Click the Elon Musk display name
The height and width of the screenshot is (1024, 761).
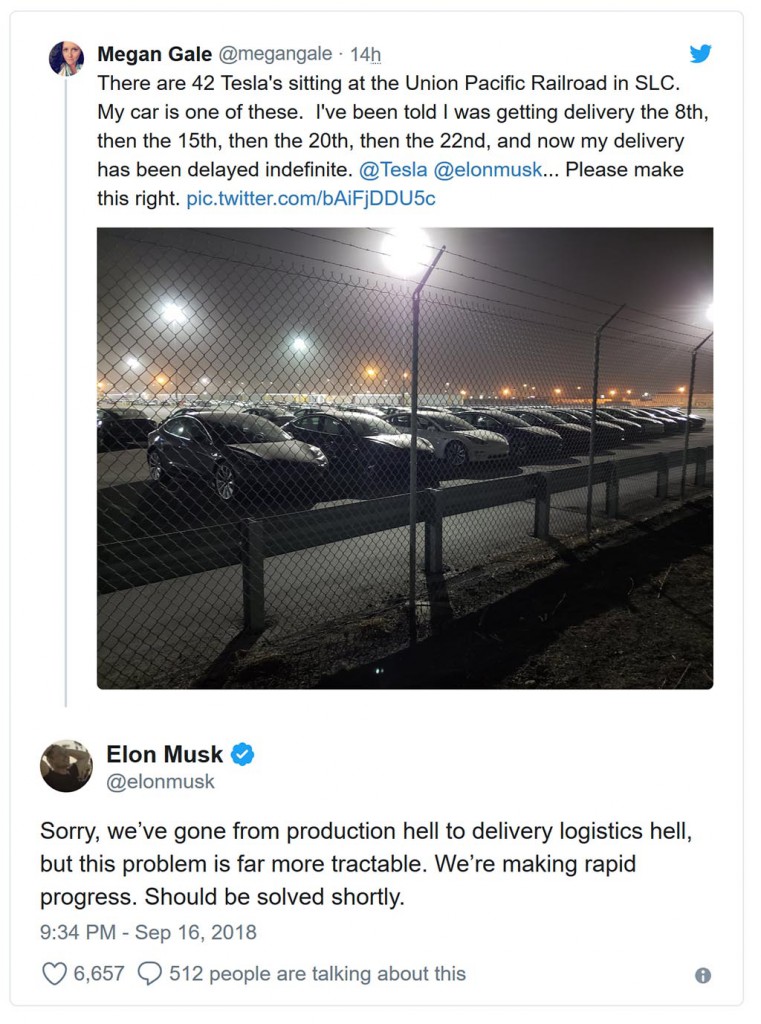tap(165, 754)
